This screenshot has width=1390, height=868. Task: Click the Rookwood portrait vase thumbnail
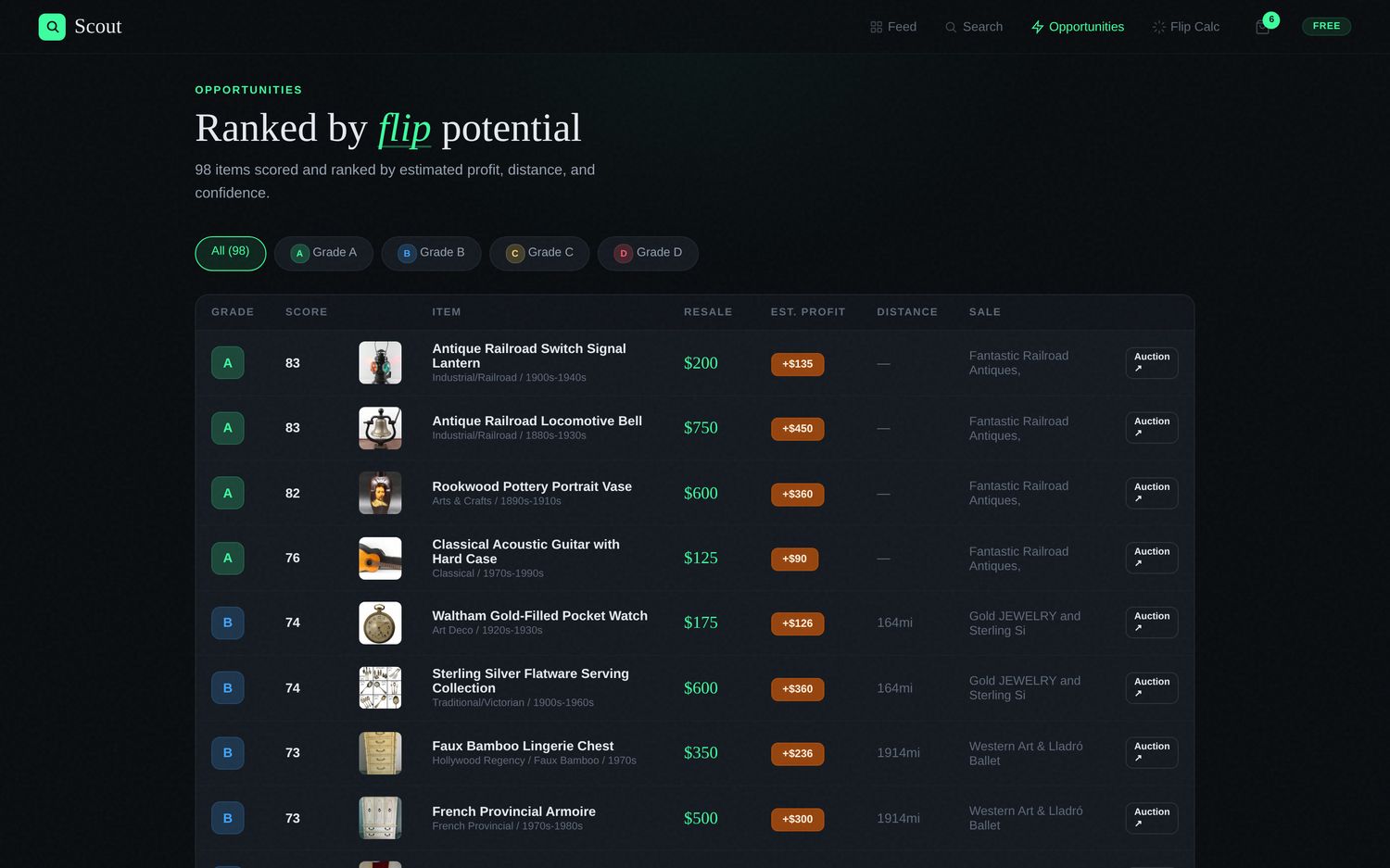click(x=380, y=493)
